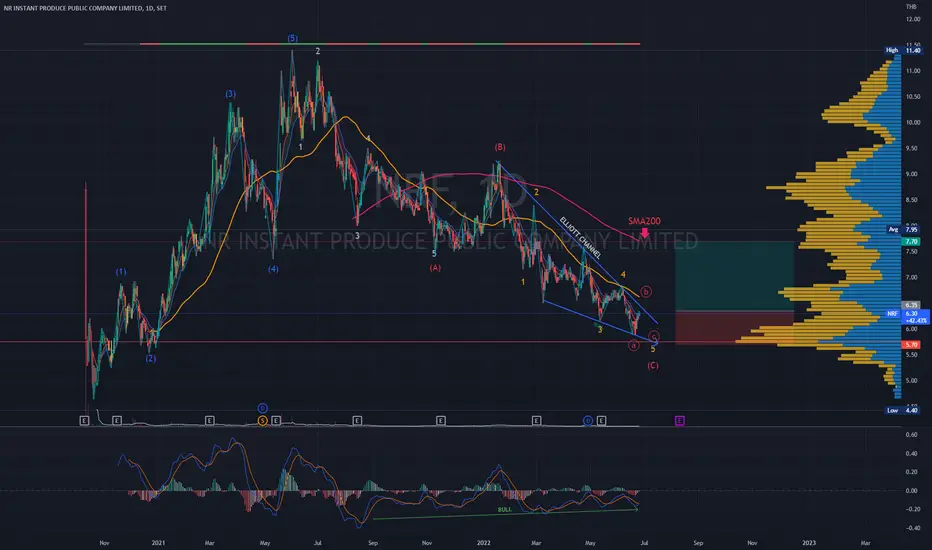Screen dimensions: 932x550
Task: Select the blue (3) wave label
Action: pos(231,94)
